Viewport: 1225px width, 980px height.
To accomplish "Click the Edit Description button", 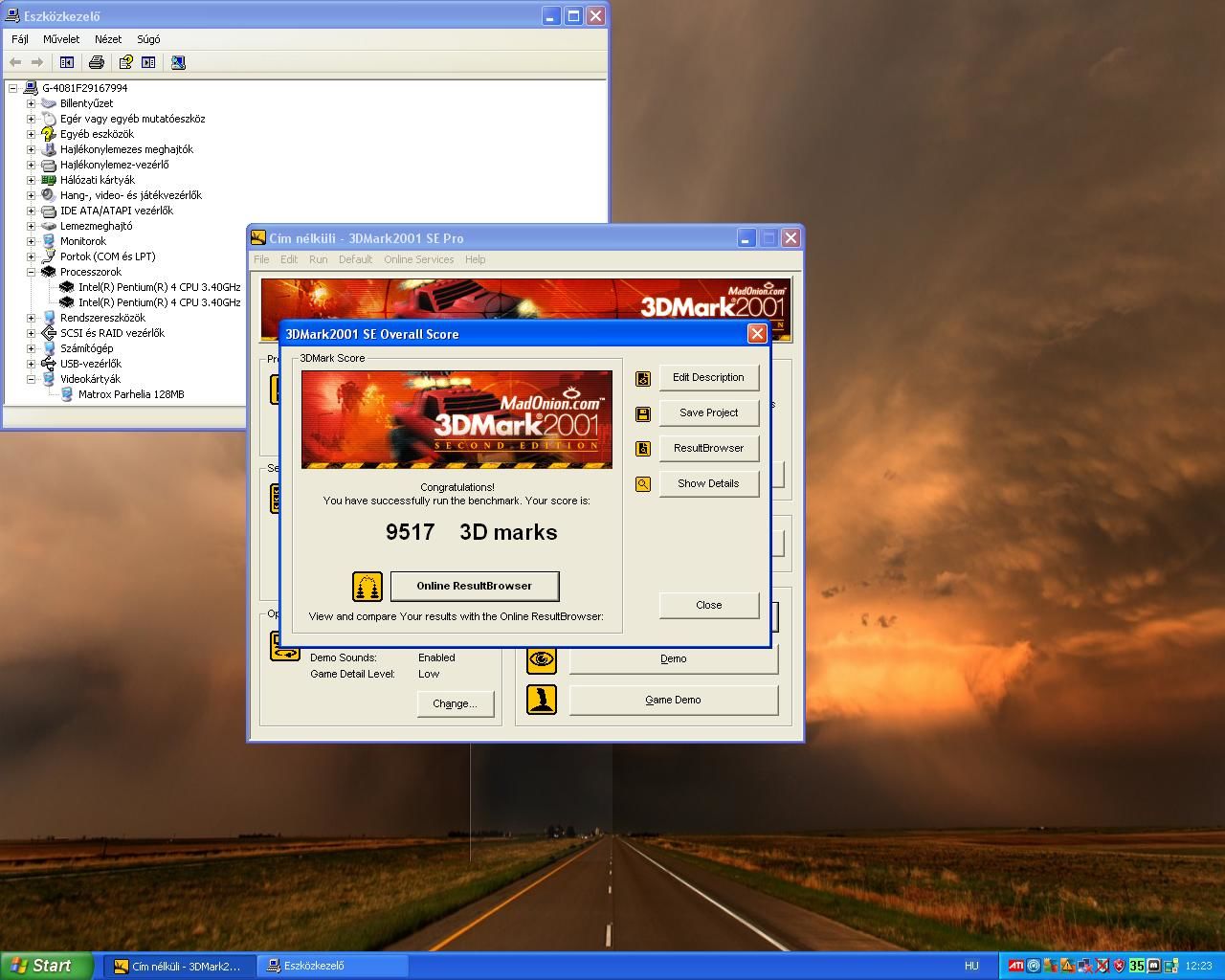I will click(x=709, y=377).
